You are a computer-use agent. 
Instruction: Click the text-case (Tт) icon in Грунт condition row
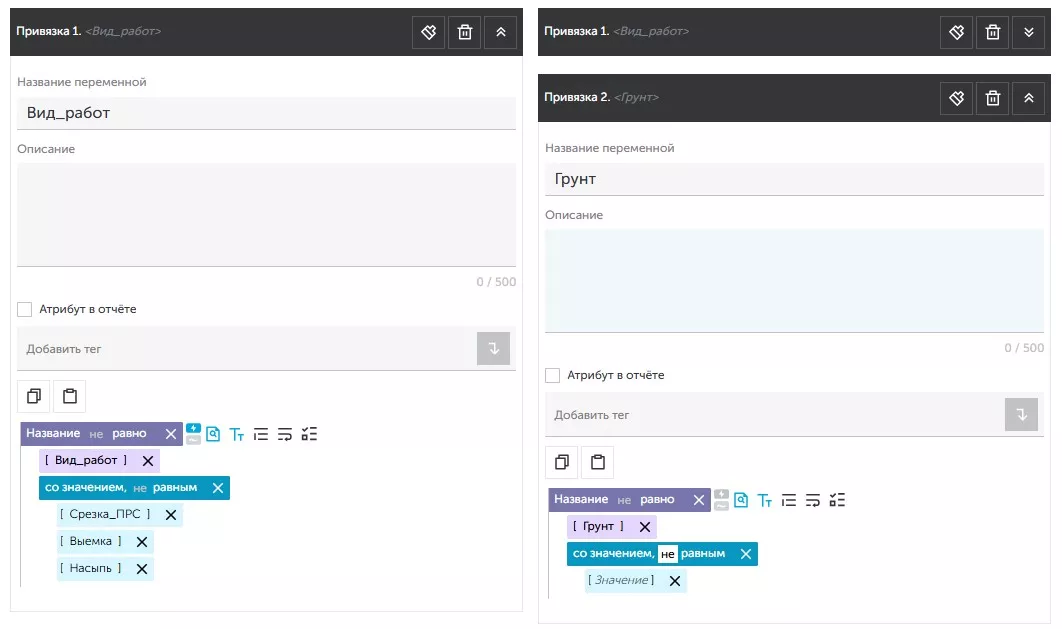(x=764, y=500)
